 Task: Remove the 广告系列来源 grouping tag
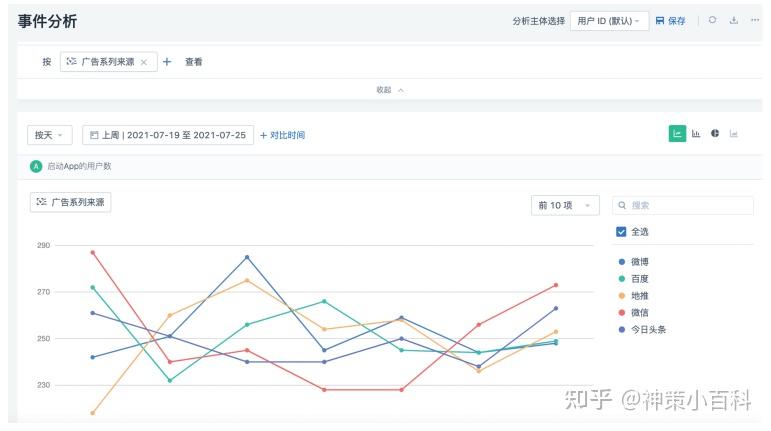point(143,62)
